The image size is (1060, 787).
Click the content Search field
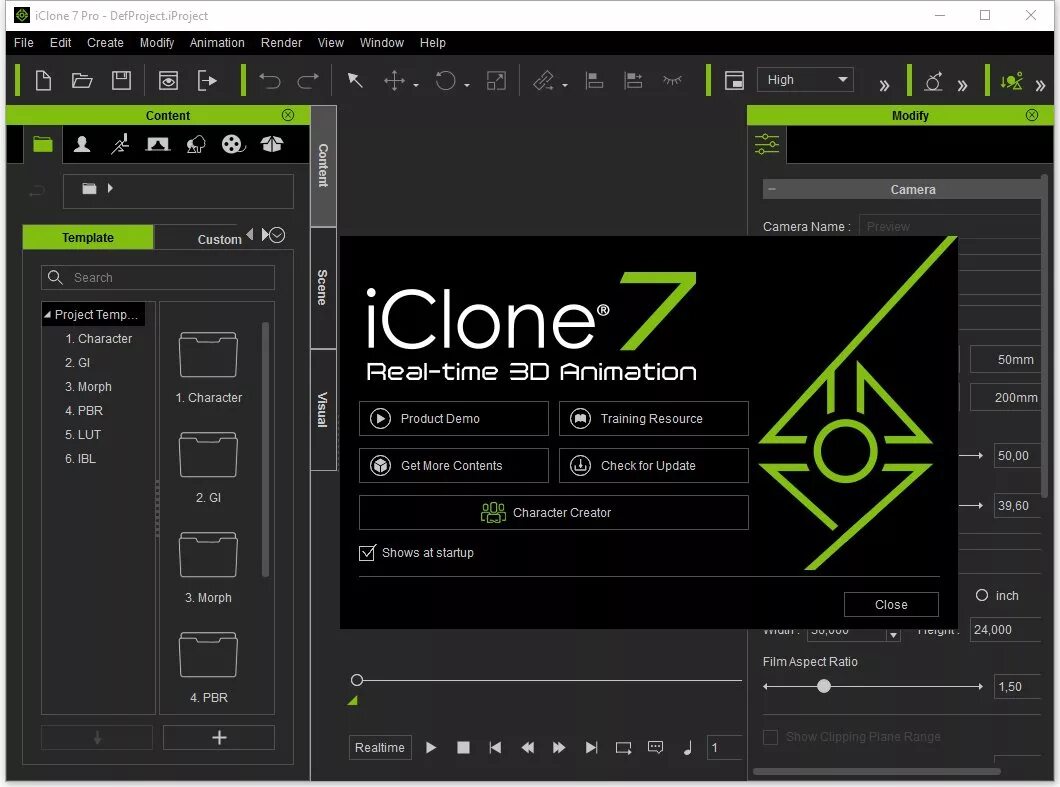158,278
